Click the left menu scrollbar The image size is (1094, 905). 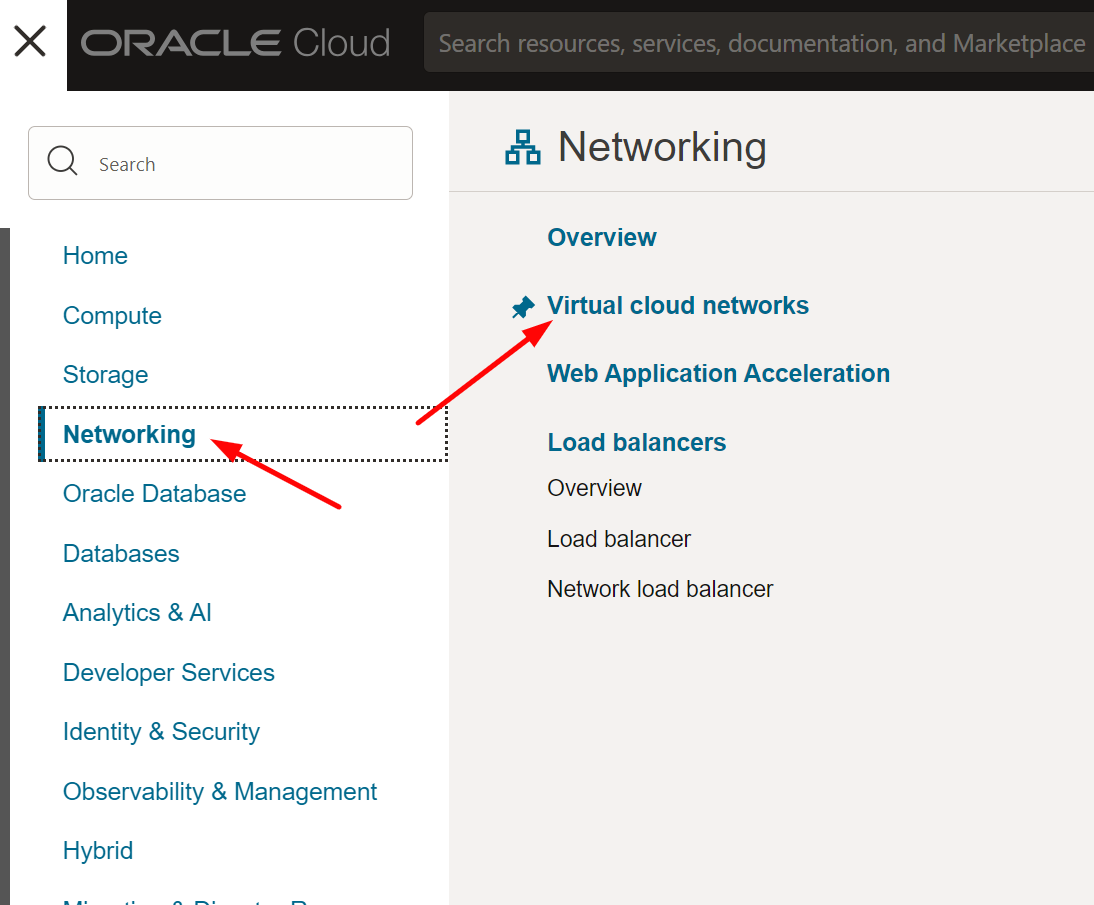pyautogui.click(x=5, y=566)
